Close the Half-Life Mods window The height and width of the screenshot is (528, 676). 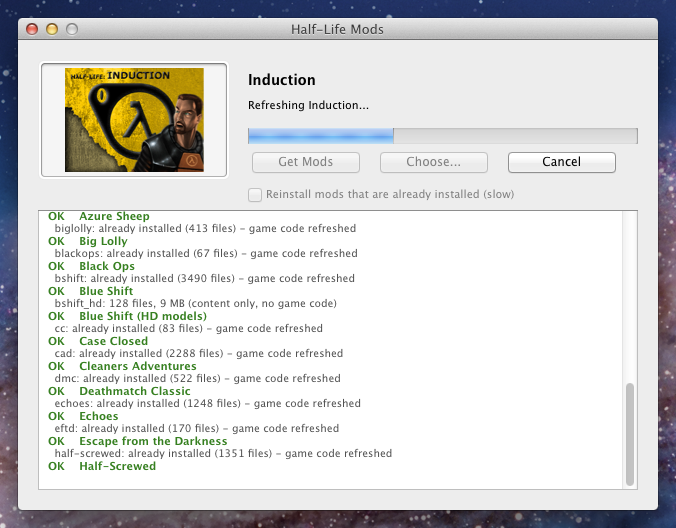[x=32, y=29]
